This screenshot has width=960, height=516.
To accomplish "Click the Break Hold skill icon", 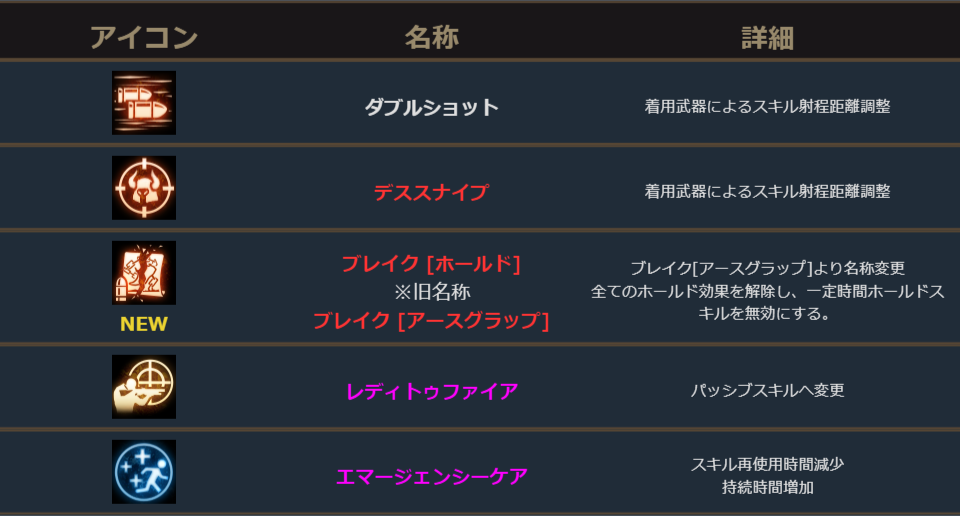I will coord(144,273).
